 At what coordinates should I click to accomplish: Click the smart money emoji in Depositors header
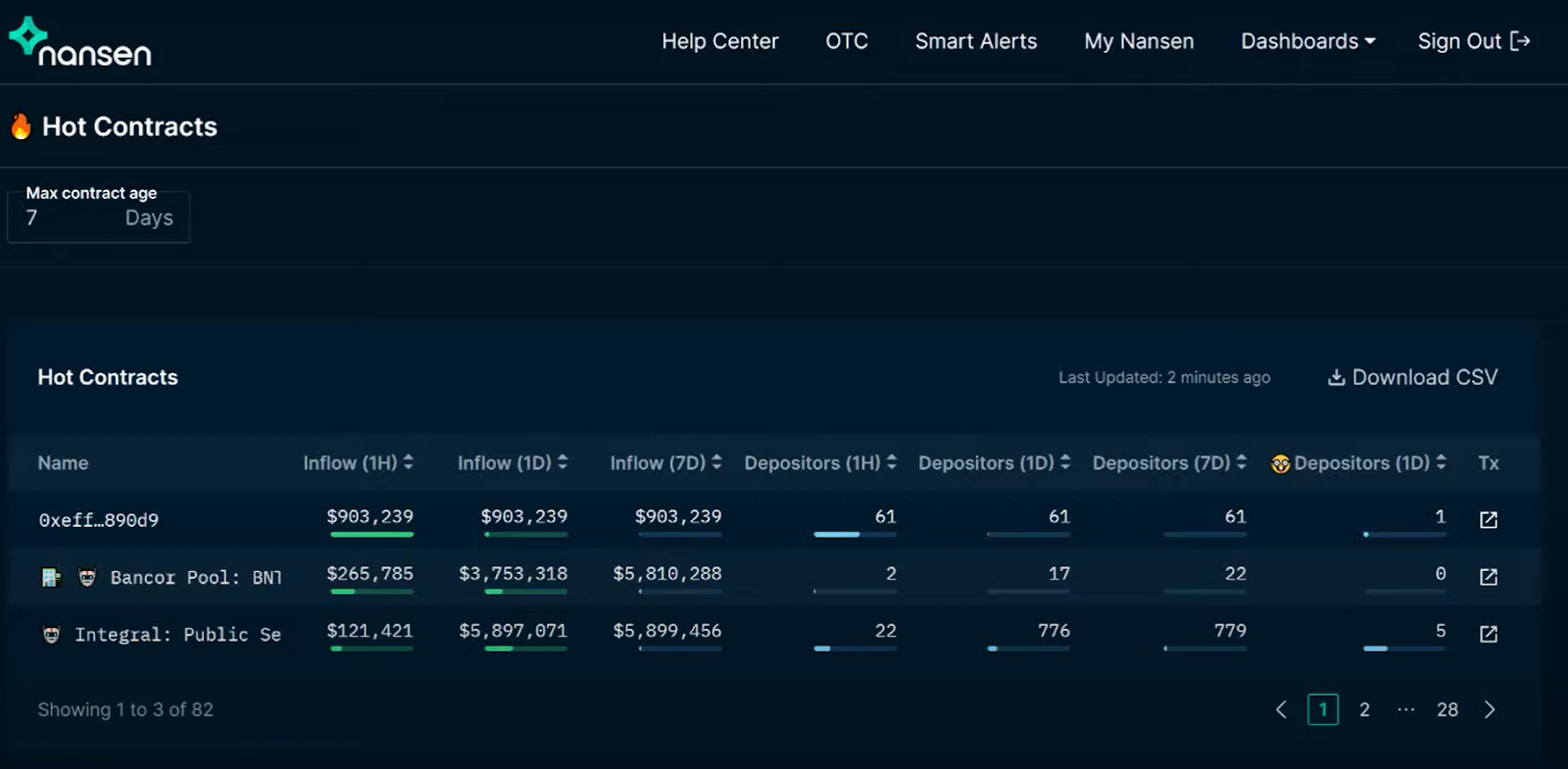coord(1280,464)
